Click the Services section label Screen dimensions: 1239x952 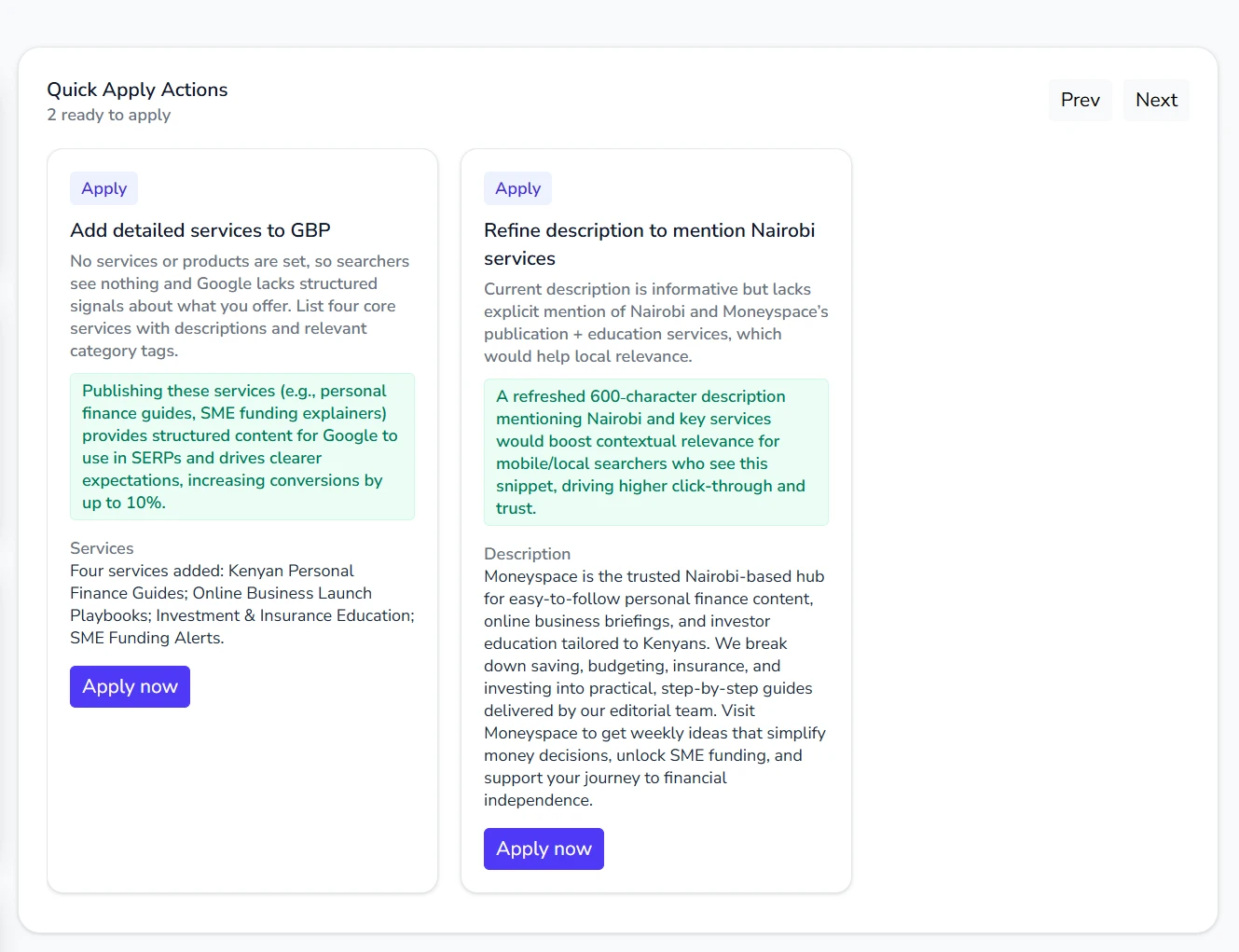point(102,548)
